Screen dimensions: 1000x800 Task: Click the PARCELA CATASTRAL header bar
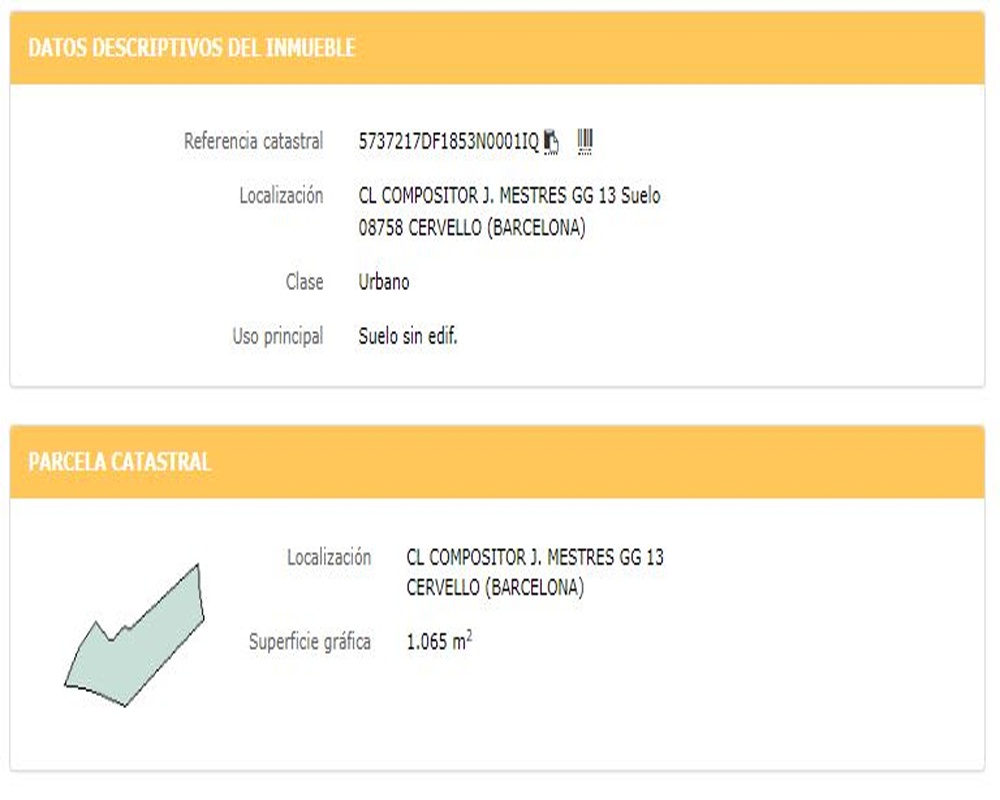(497, 462)
